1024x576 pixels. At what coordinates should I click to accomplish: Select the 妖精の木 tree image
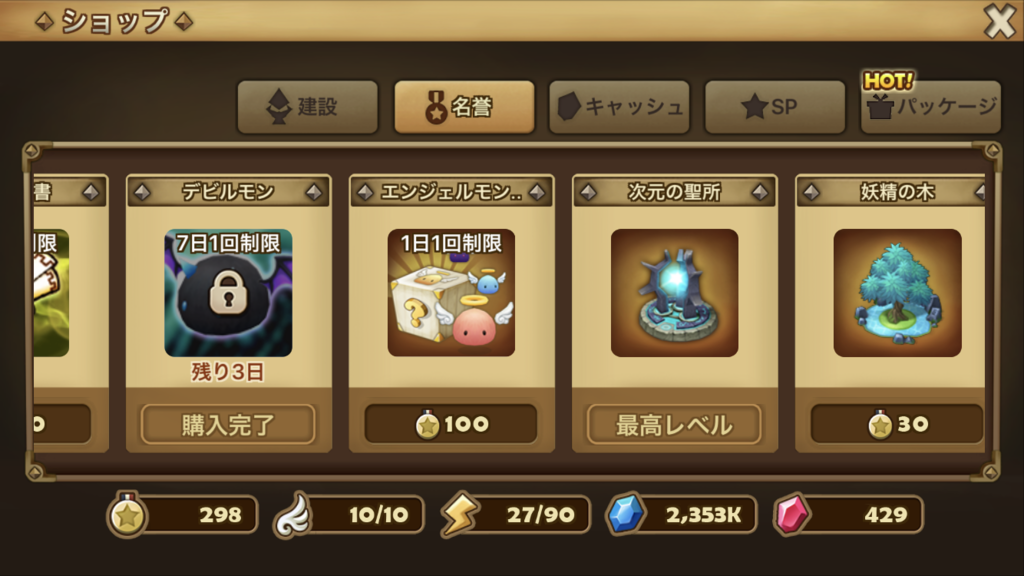pyautogui.click(x=897, y=293)
